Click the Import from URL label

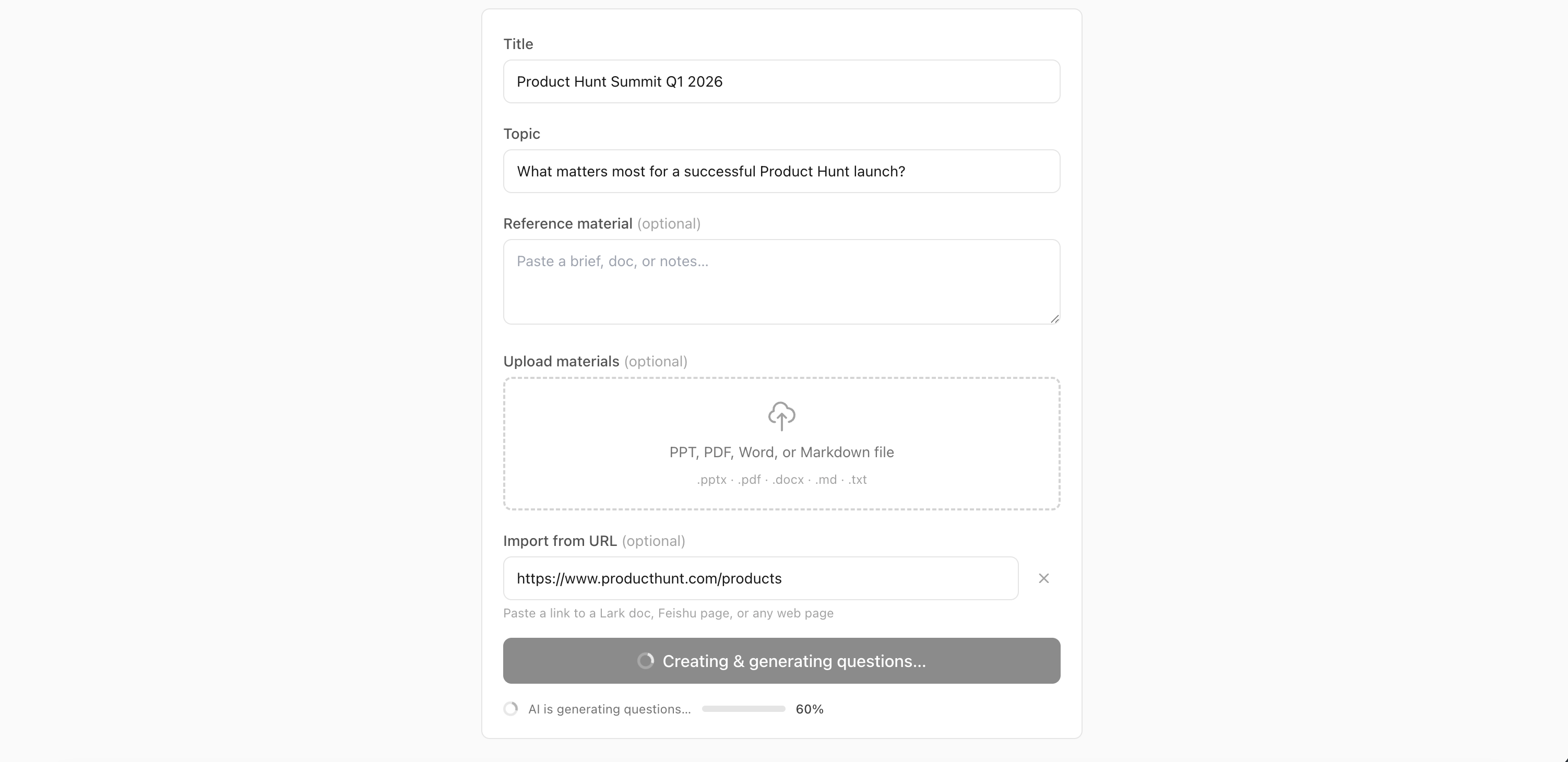point(560,541)
